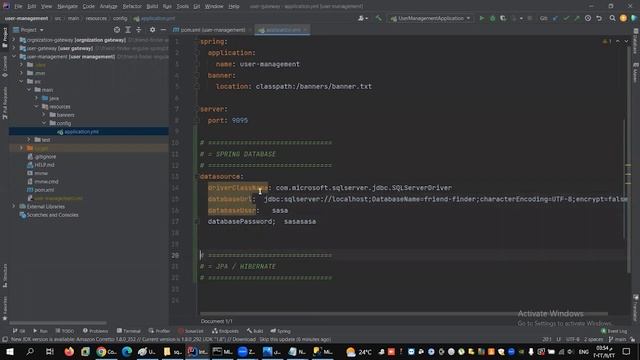640x360 pixels.
Task: Select Scratches and Consoles node
Action: [x=49, y=215]
